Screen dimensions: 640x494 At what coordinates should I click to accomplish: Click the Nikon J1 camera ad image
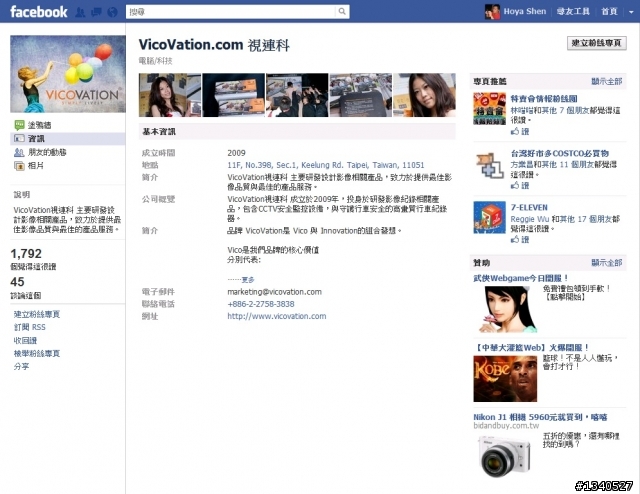click(505, 456)
